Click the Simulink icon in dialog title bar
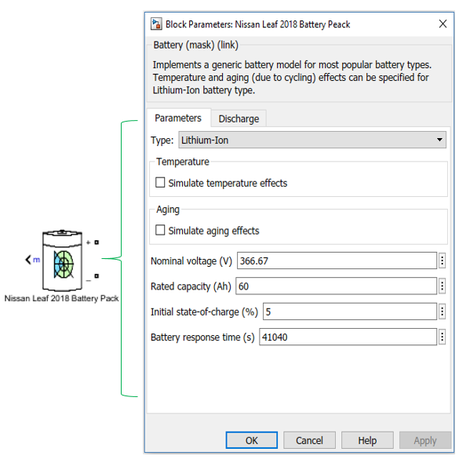This screenshot has height=463, width=470. [x=156, y=24]
